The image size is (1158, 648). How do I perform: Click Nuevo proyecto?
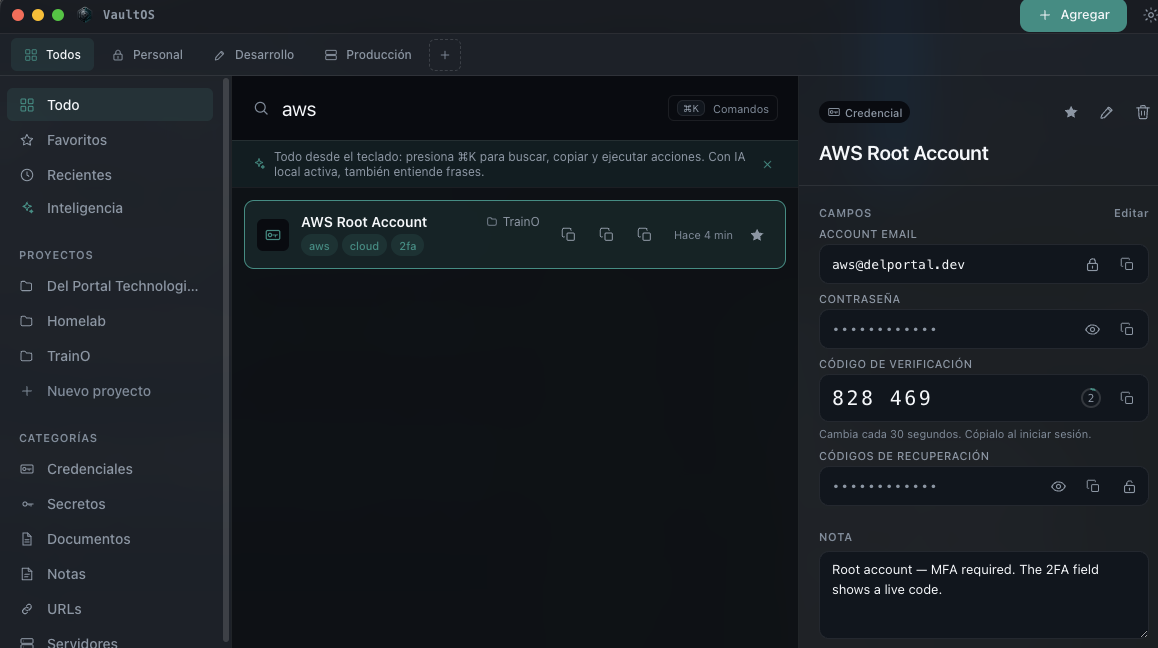click(x=110, y=391)
